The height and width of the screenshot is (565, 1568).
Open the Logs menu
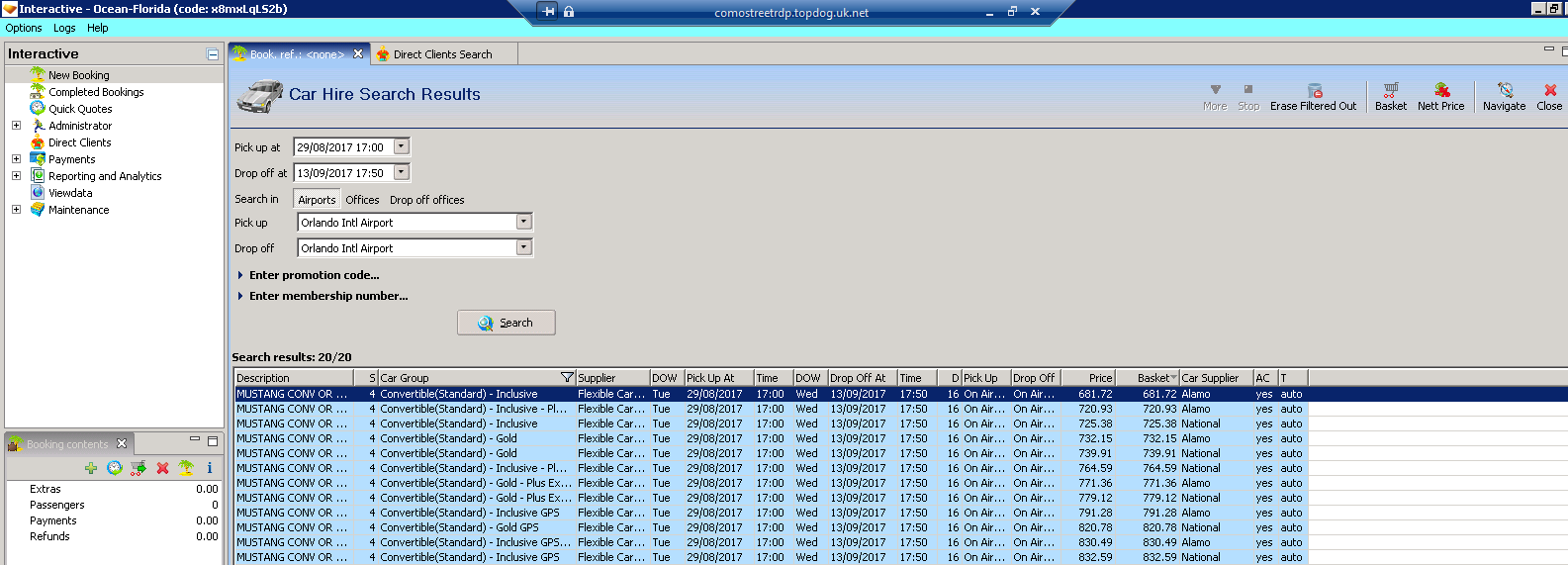point(64,28)
